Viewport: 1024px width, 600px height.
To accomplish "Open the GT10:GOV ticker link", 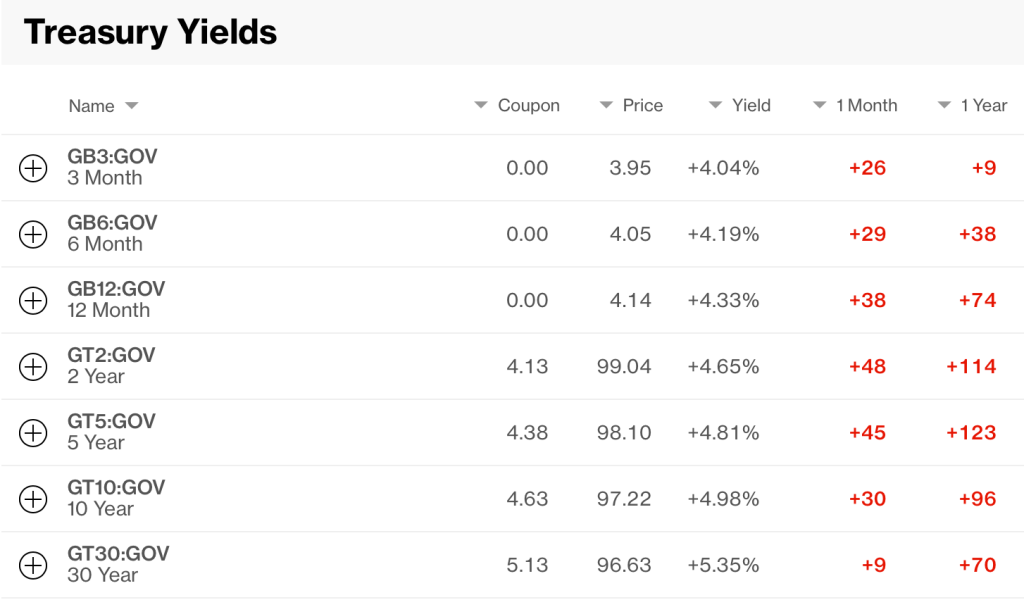I will pyautogui.click(x=116, y=488).
